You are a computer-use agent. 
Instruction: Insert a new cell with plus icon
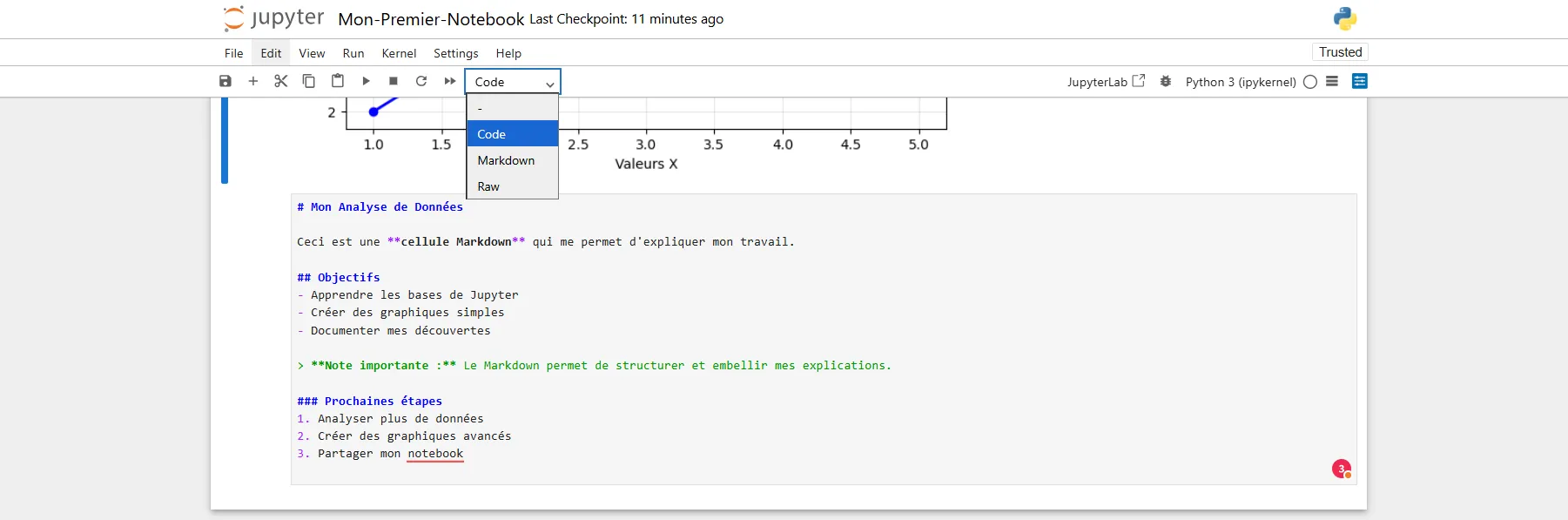point(253,81)
